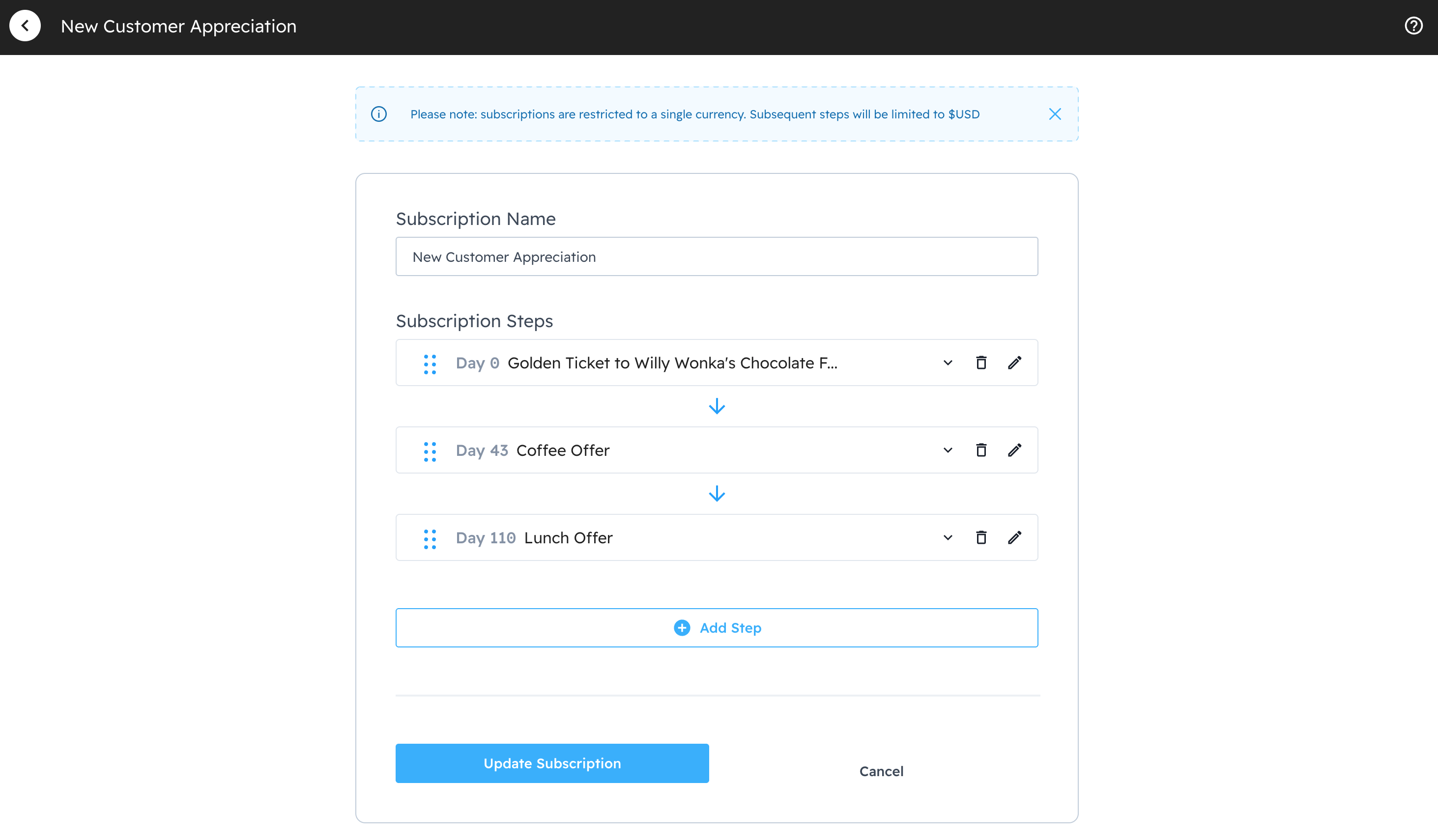Focus the Subscription Name input field
This screenshot has width=1438, height=840.
(717, 256)
